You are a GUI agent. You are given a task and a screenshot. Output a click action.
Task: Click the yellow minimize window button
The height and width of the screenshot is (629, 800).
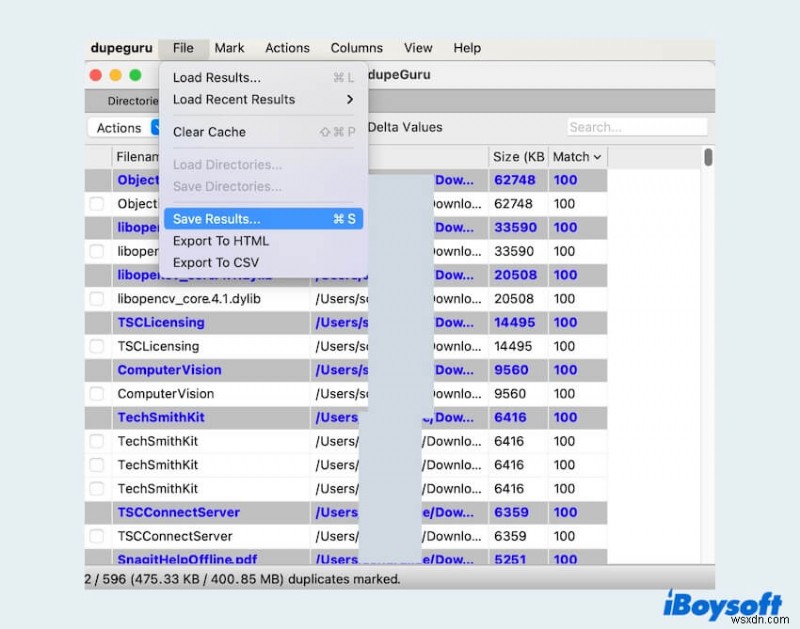point(116,75)
